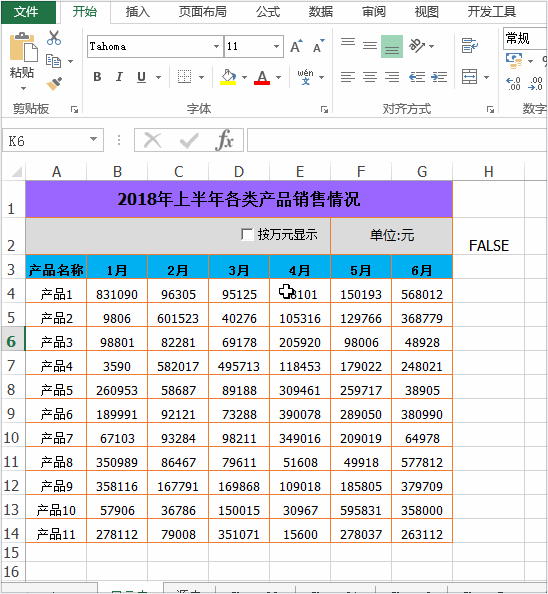Expand the 对齐方式 dialog launcher

pyautogui.click(x=490, y=109)
